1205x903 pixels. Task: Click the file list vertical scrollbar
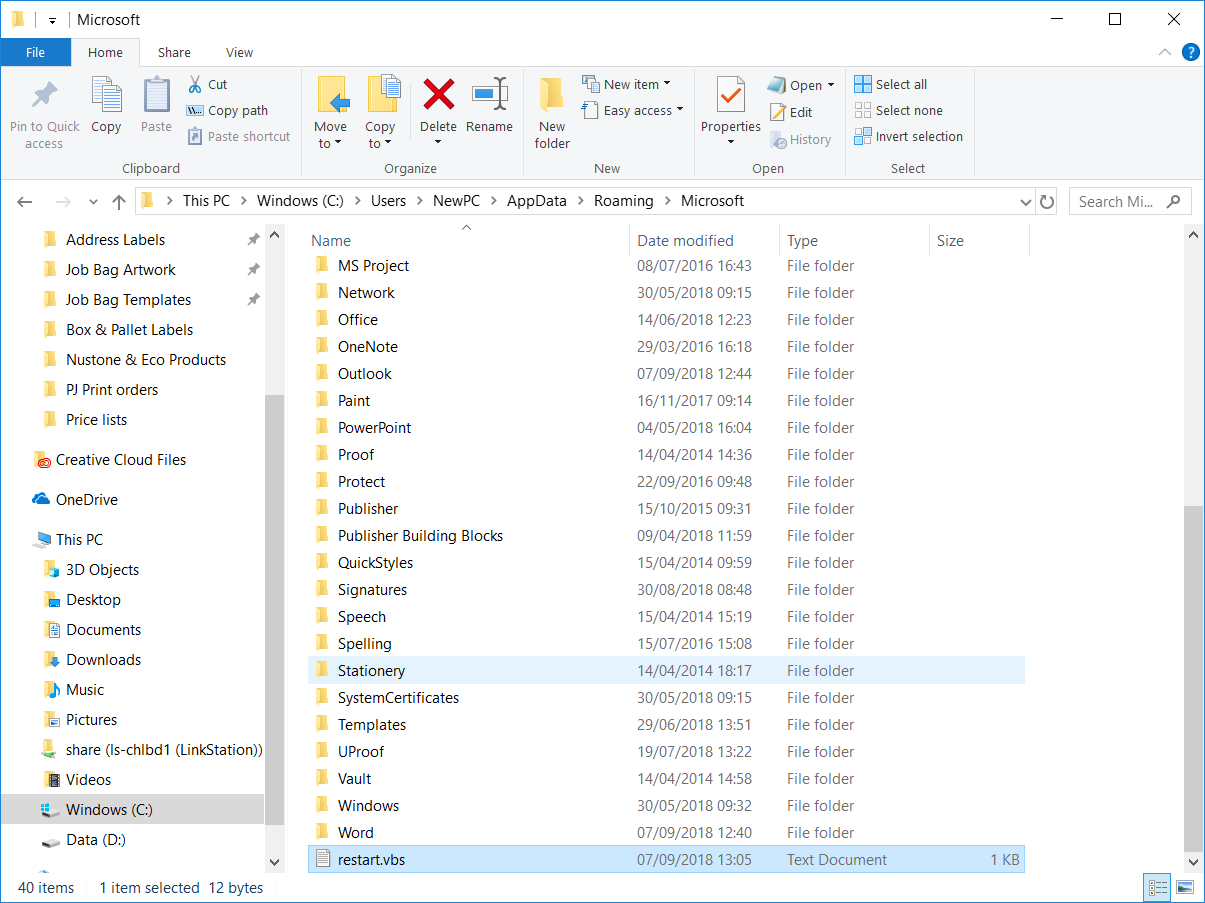pyautogui.click(x=1193, y=677)
